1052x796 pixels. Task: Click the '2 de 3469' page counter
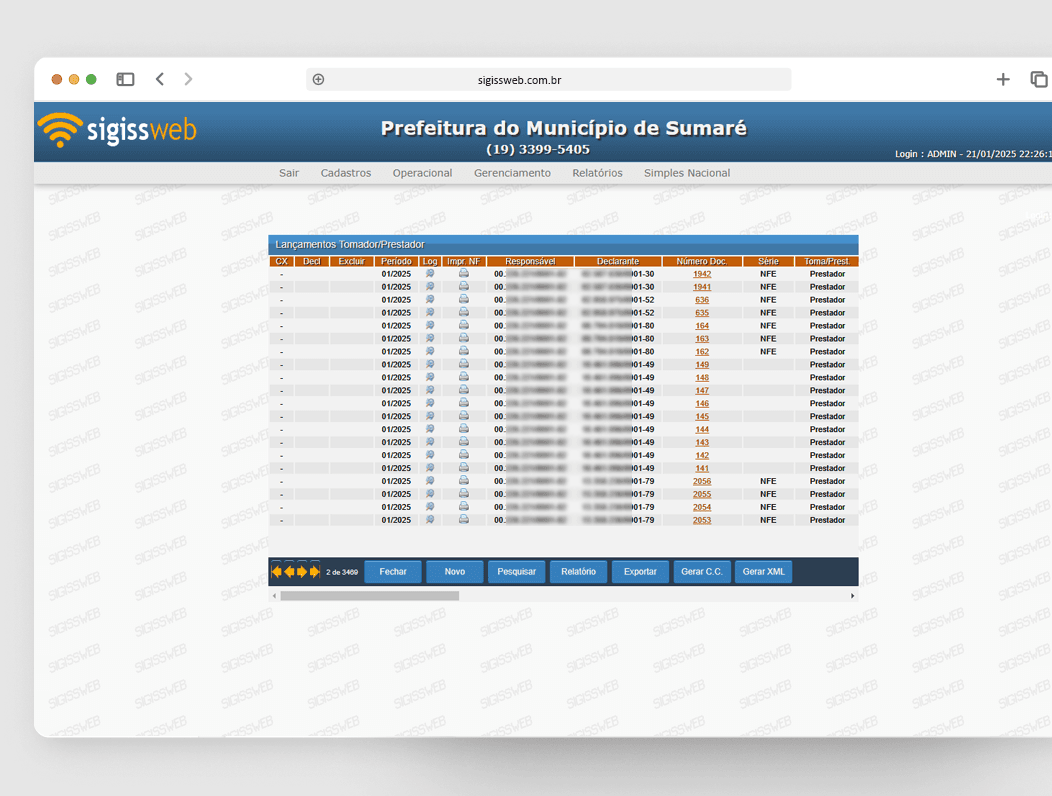pos(342,572)
